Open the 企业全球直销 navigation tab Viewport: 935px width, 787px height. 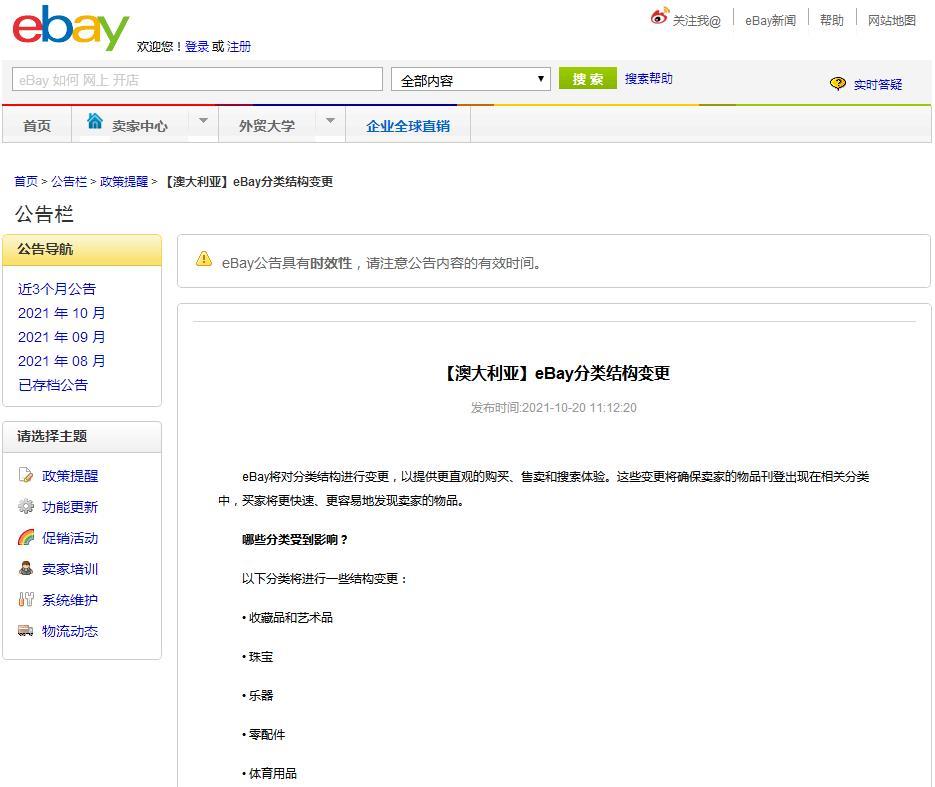click(x=408, y=126)
